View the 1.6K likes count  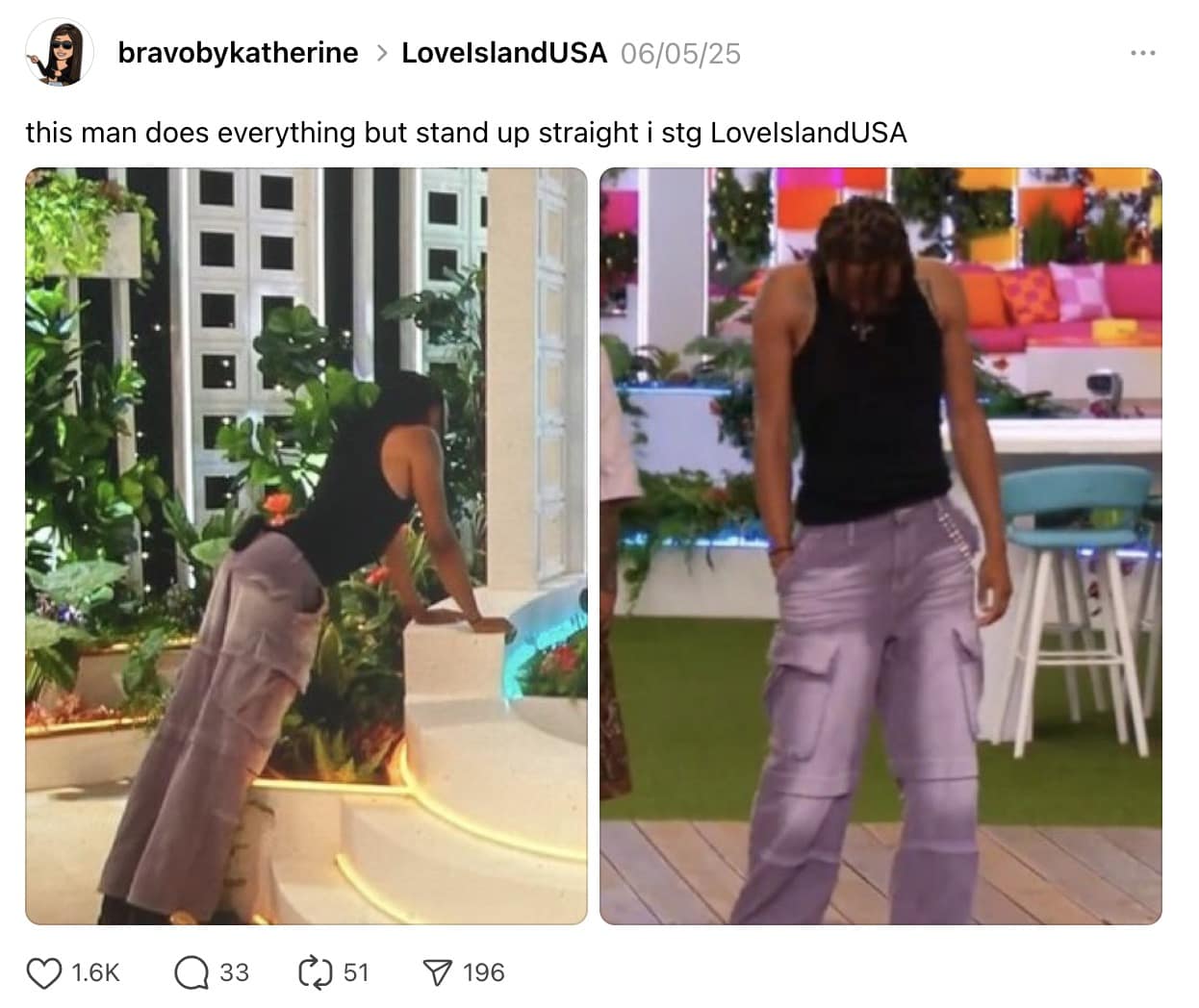[95, 972]
